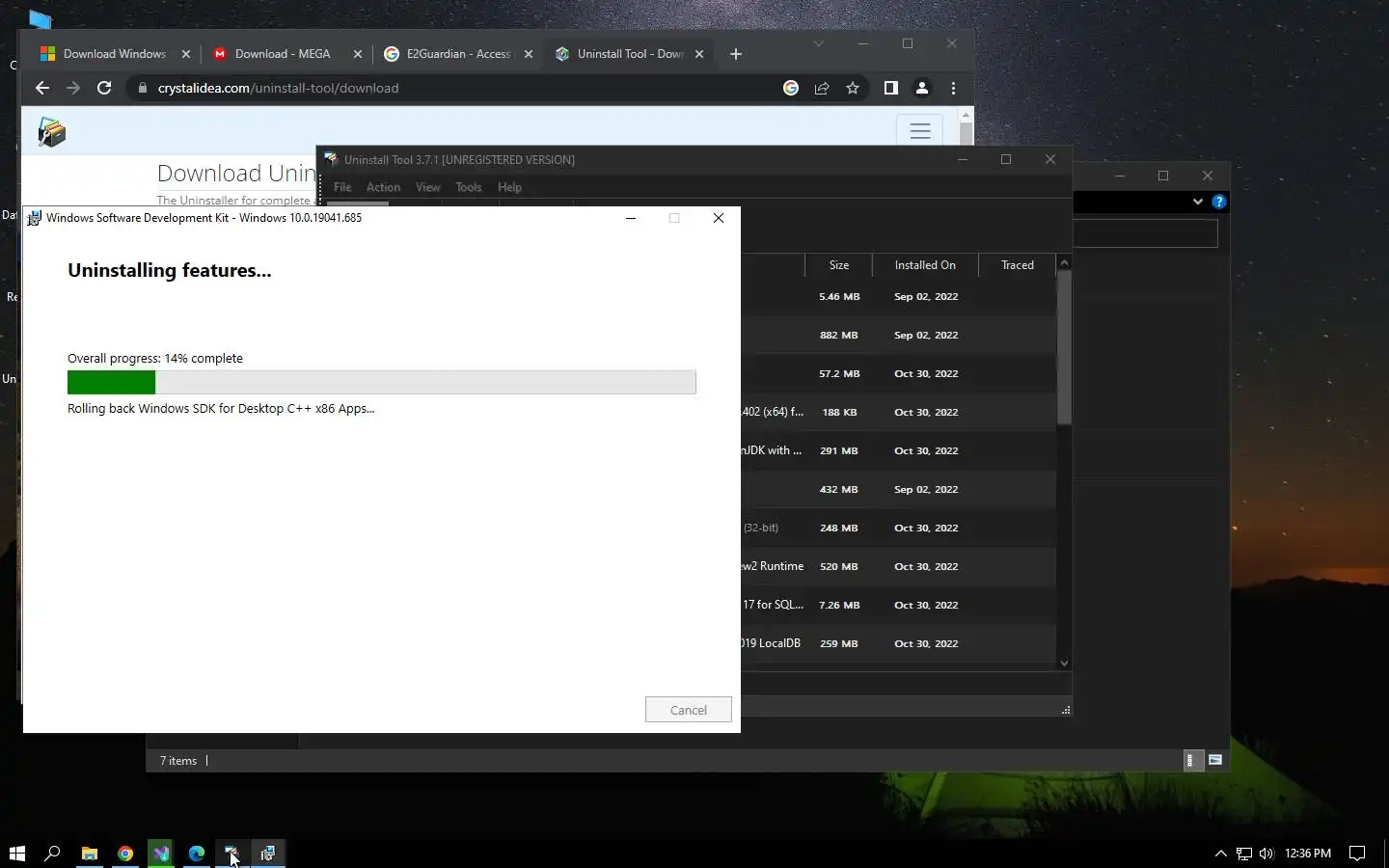Sort by Installed On column header

click(x=925, y=265)
